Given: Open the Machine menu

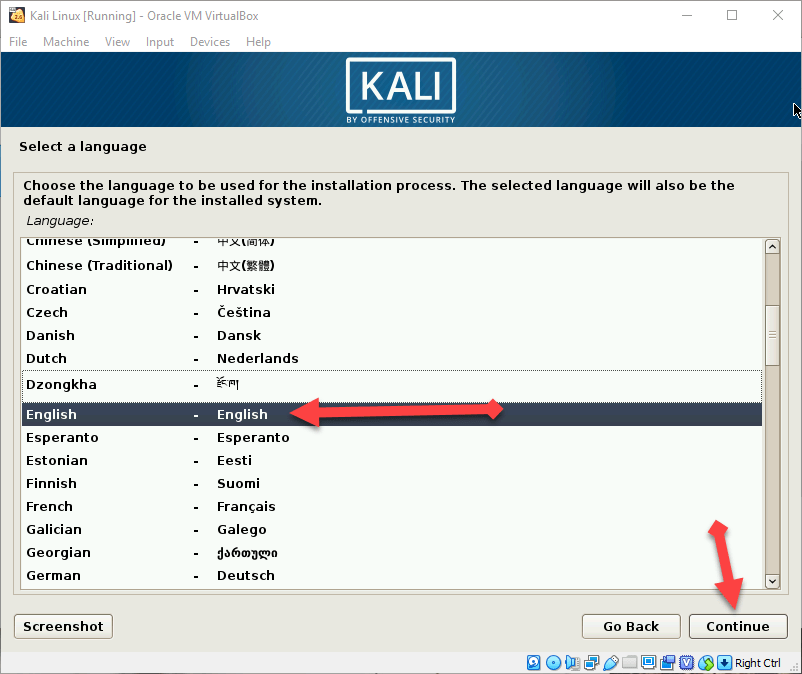Looking at the screenshot, I should coord(66,42).
